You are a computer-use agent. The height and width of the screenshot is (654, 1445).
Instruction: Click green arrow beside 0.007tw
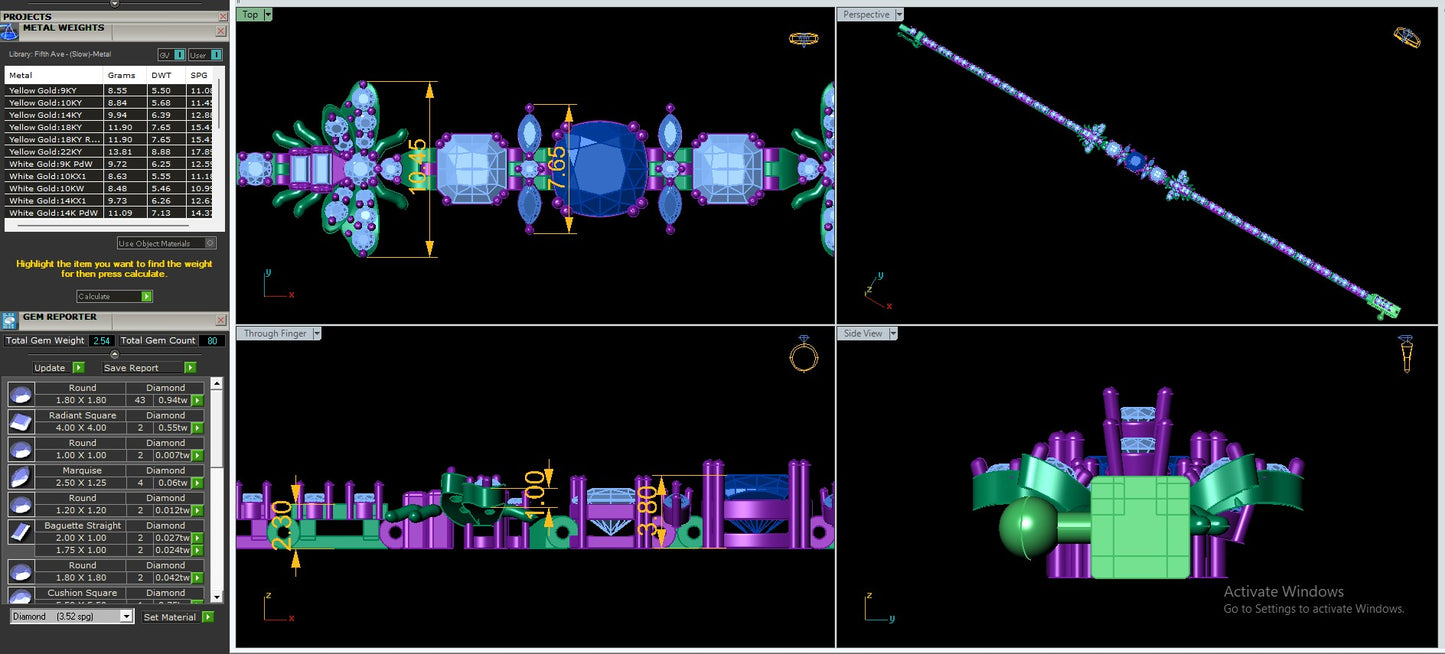[198, 455]
